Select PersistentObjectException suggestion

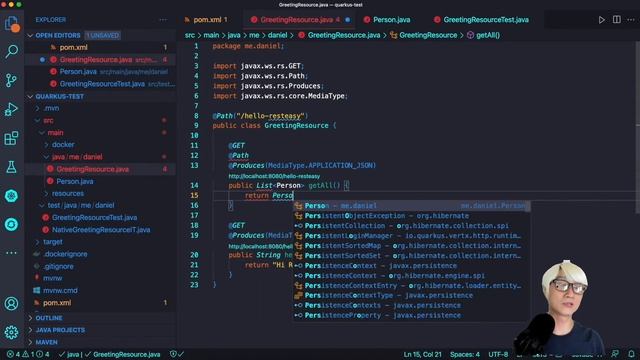pos(411,216)
